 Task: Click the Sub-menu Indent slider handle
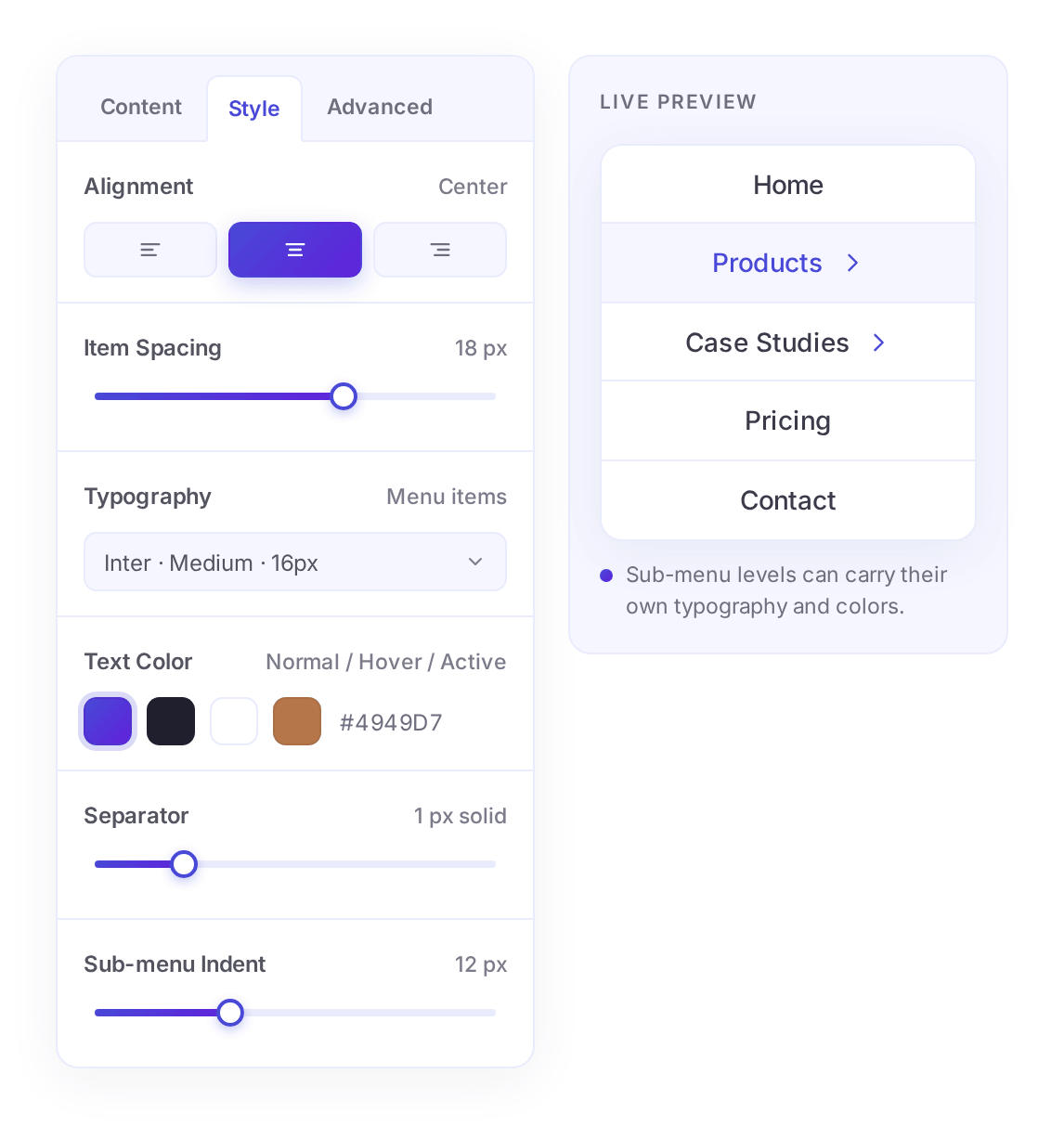pos(230,1013)
